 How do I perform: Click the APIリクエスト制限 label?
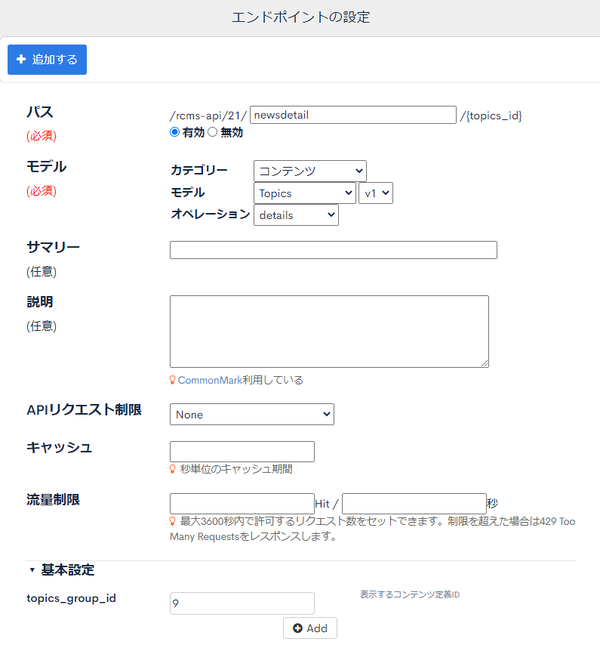pos(84,410)
